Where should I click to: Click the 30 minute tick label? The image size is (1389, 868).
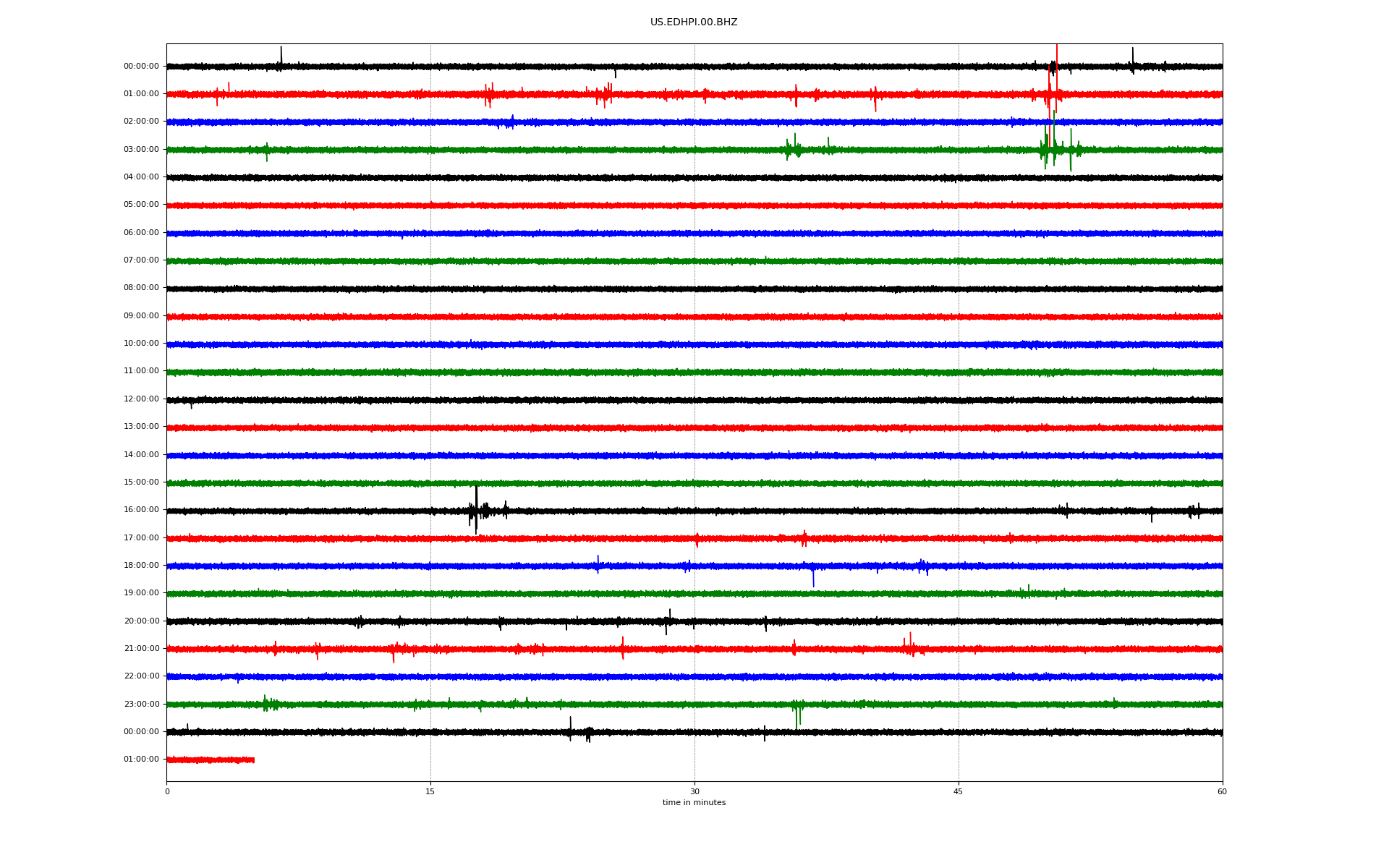point(694,792)
